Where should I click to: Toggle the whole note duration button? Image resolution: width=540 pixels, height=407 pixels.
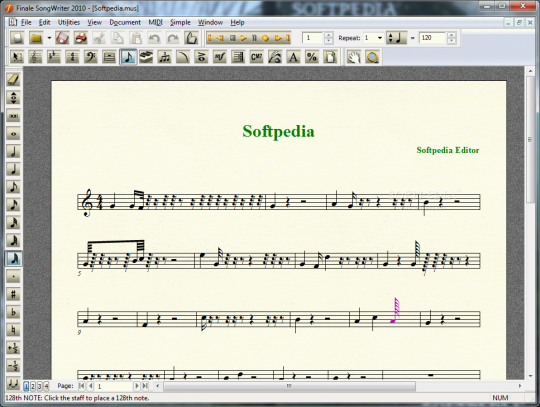pos(13,133)
